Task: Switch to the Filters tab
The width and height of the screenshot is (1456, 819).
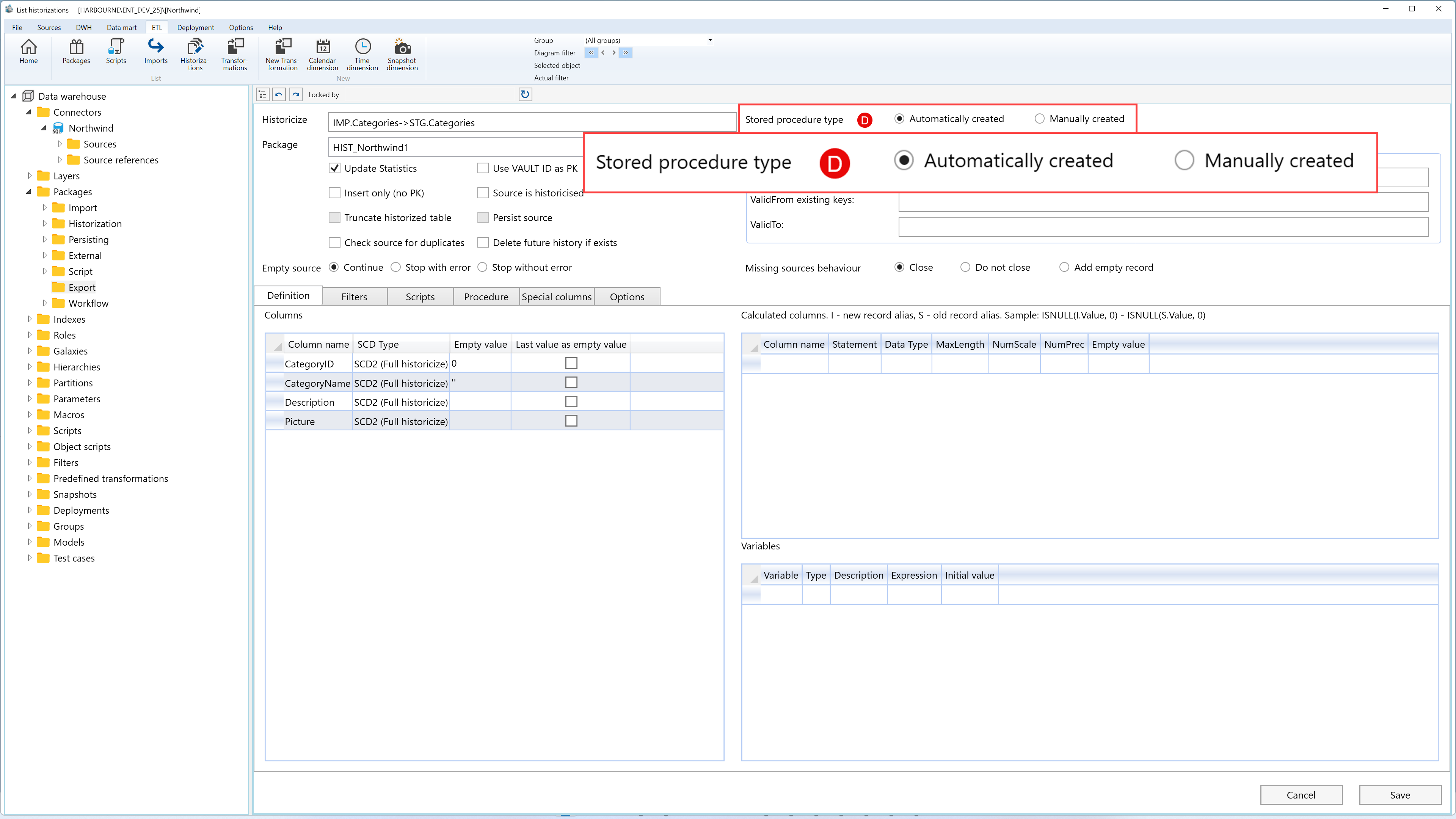Action: point(355,297)
